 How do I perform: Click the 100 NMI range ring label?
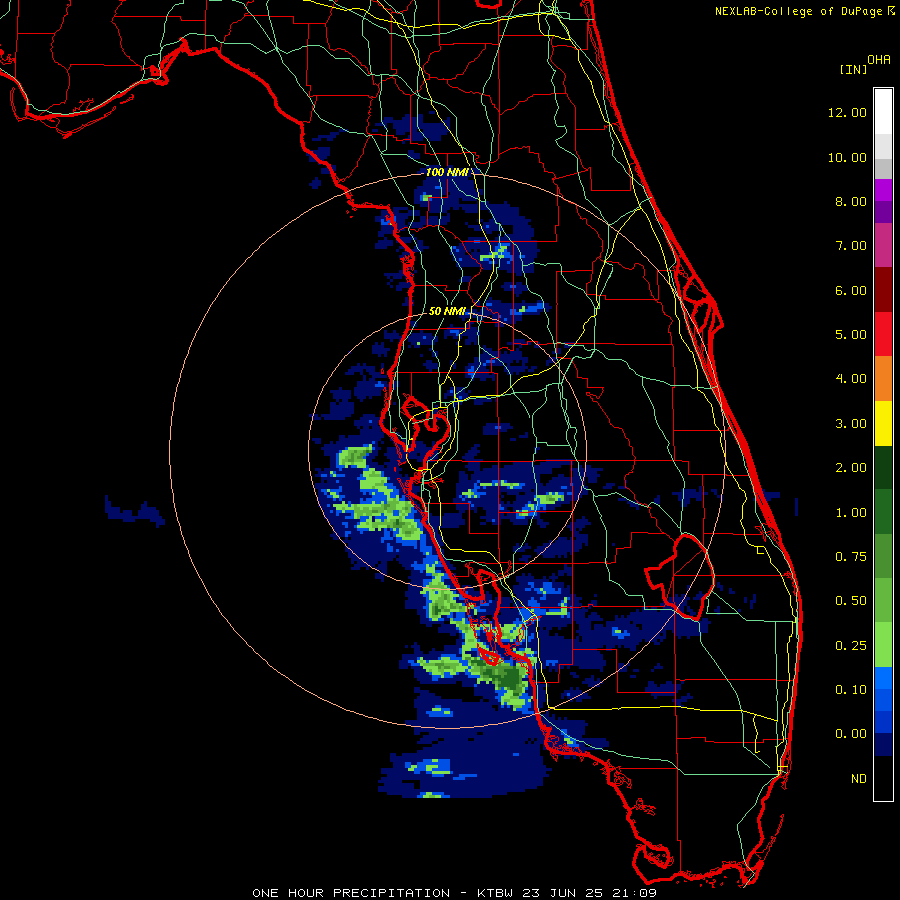(447, 172)
